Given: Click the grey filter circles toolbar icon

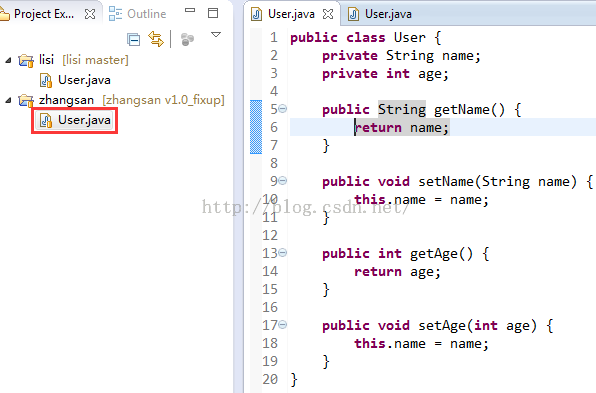Looking at the screenshot, I should pyautogui.click(x=187, y=39).
